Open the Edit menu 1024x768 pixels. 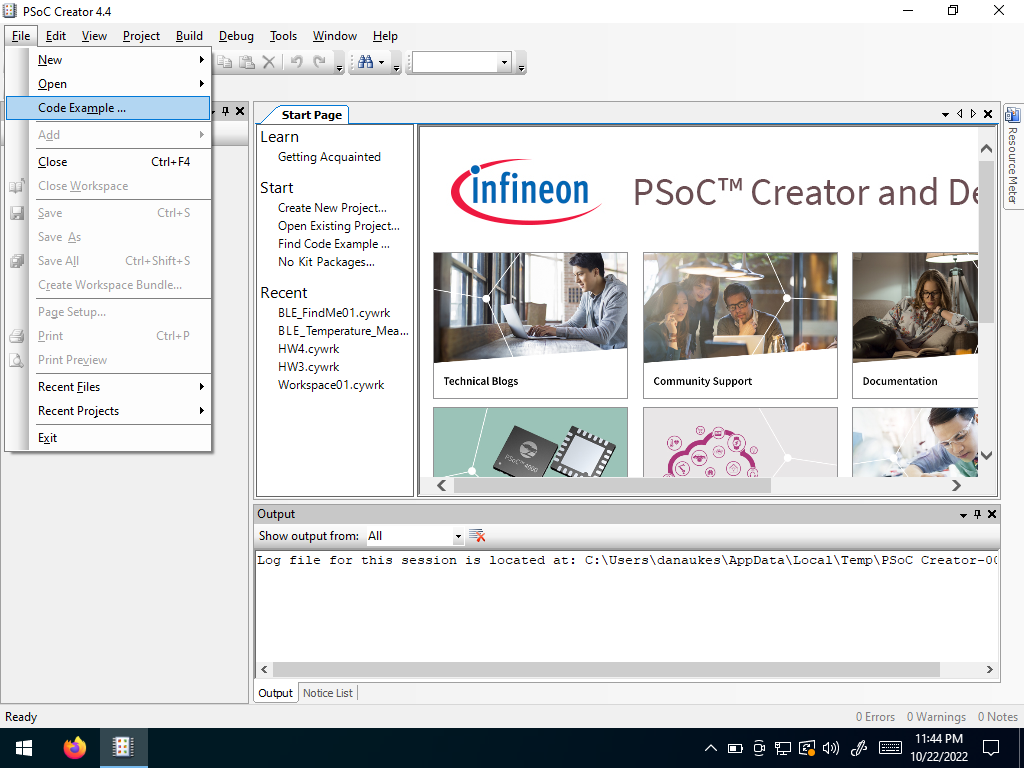pos(56,36)
